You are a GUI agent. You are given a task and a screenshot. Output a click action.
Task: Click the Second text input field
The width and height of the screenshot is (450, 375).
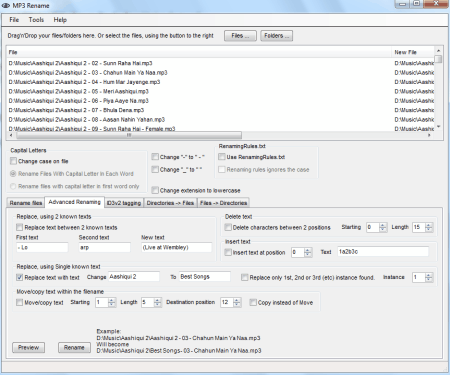click(104, 247)
